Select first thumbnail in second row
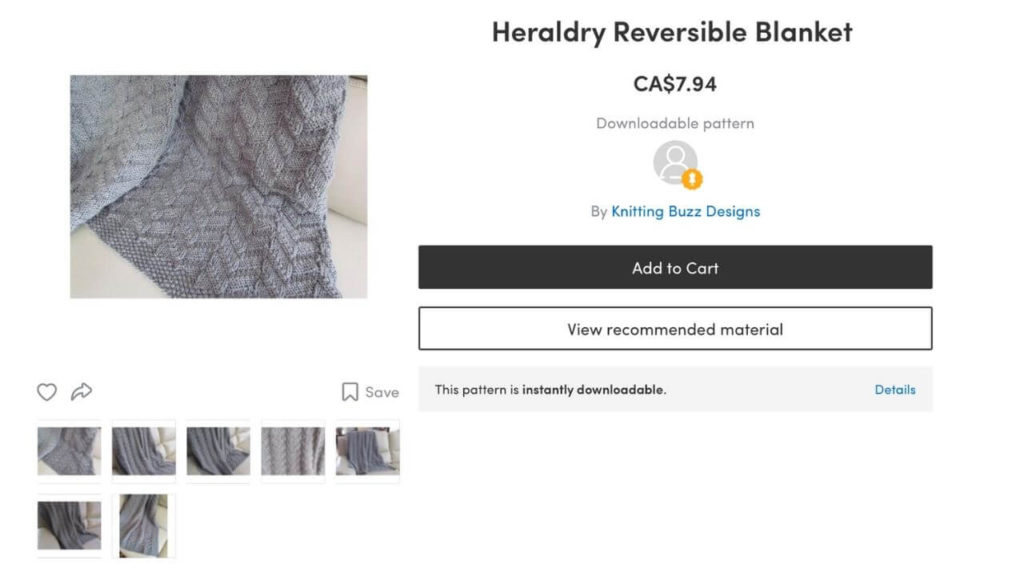The height and width of the screenshot is (576, 1024). (x=69, y=526)
